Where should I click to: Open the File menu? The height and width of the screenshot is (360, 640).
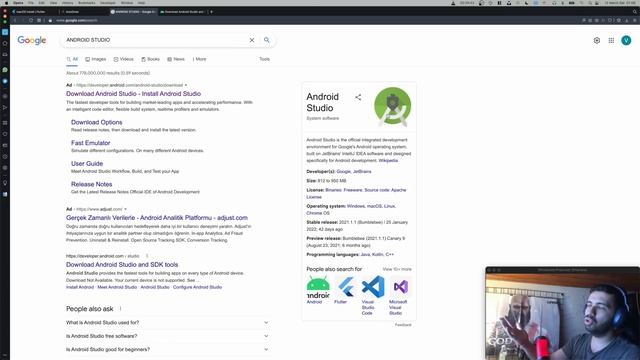pyautogui.click(x=31, y=3)
